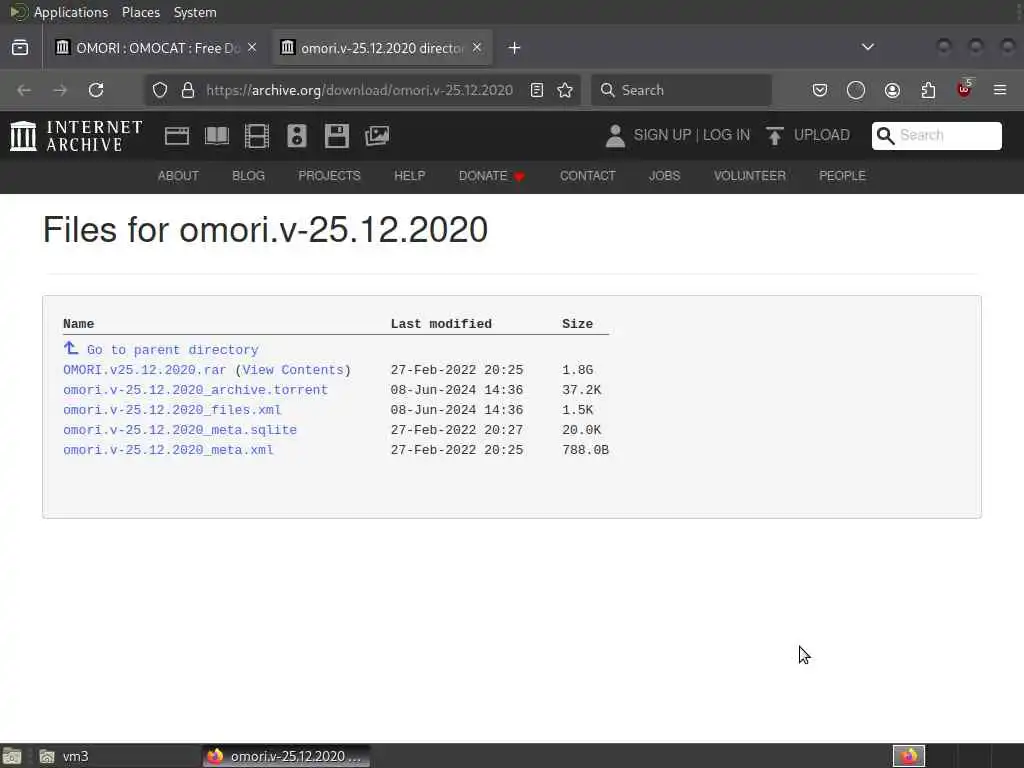The width and height of the screenshot is (1024, 768).
Task: Click the browser forward arrow
Action: tap(60, 90)
